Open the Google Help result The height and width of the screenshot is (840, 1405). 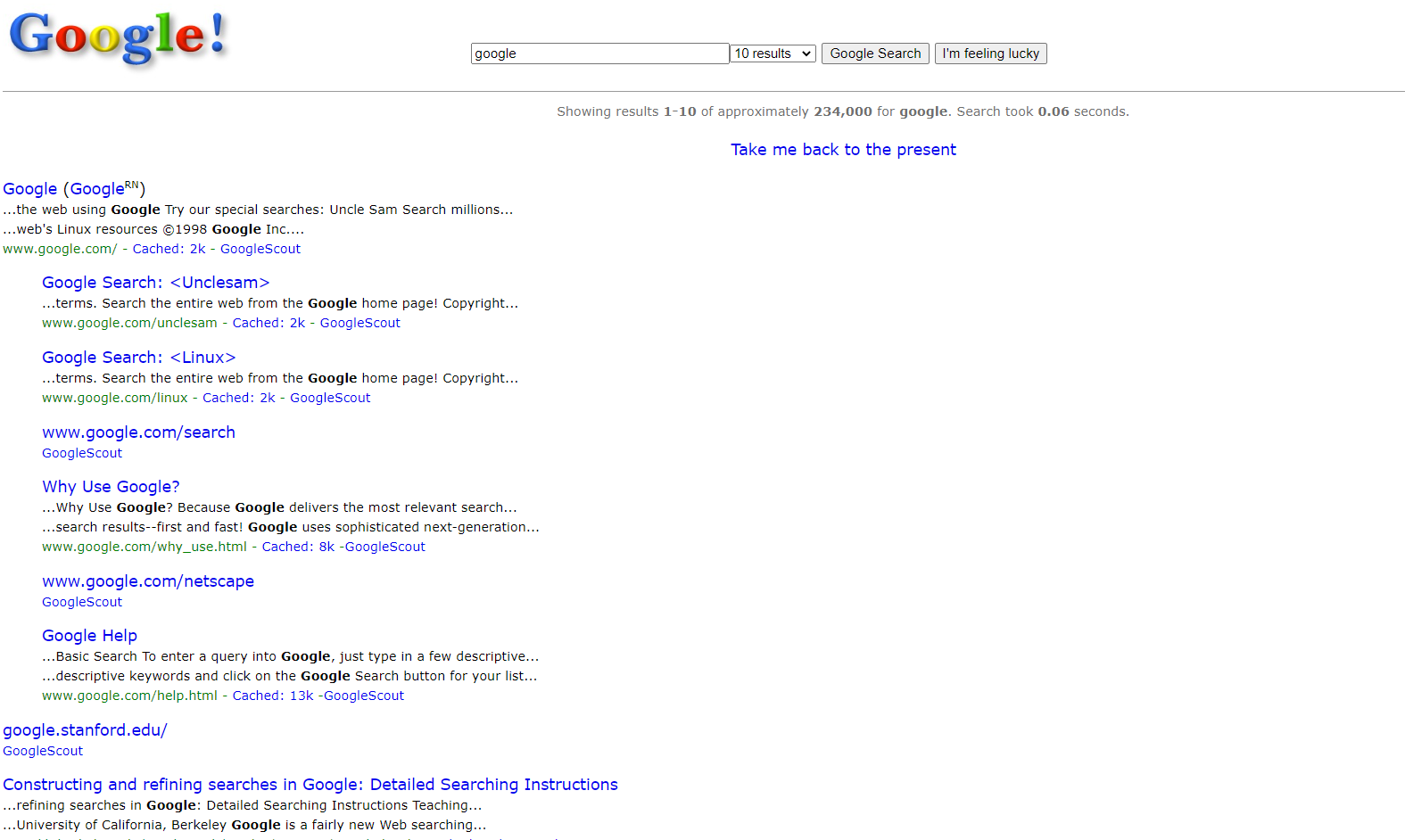[x=89, y=636]
